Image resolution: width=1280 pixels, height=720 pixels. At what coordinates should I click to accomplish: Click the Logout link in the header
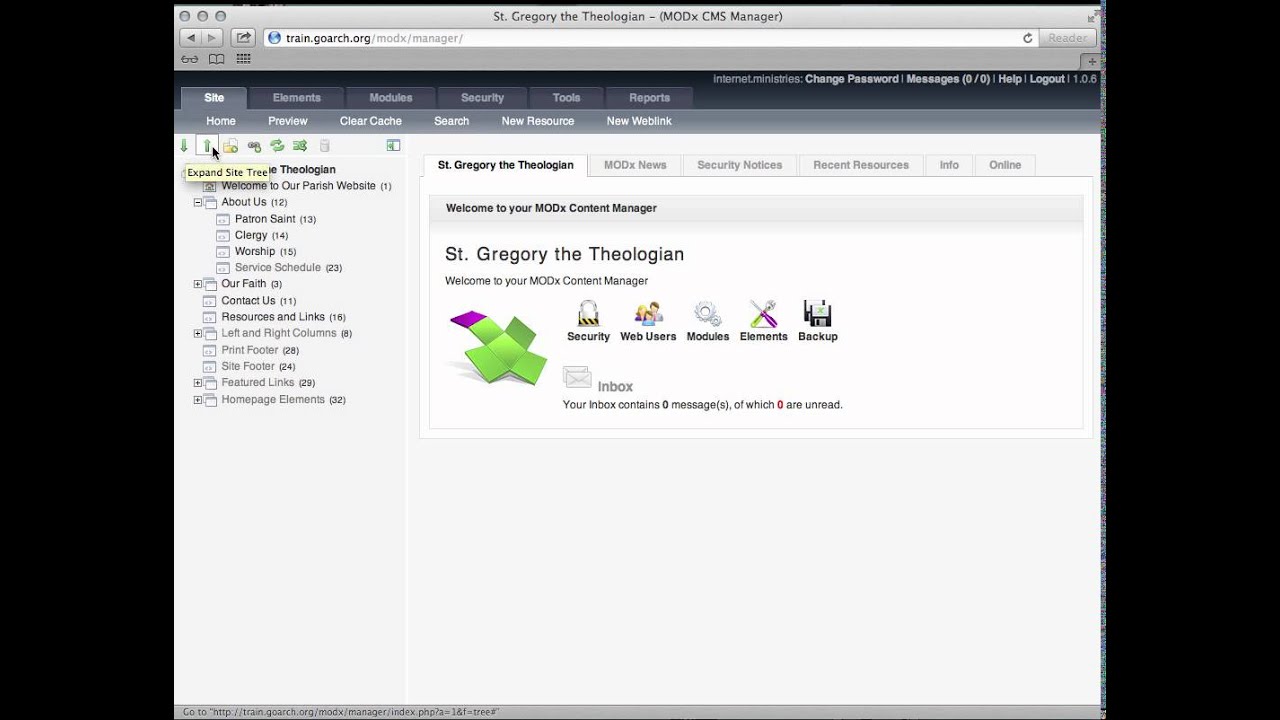click(x=1047, y=79)
